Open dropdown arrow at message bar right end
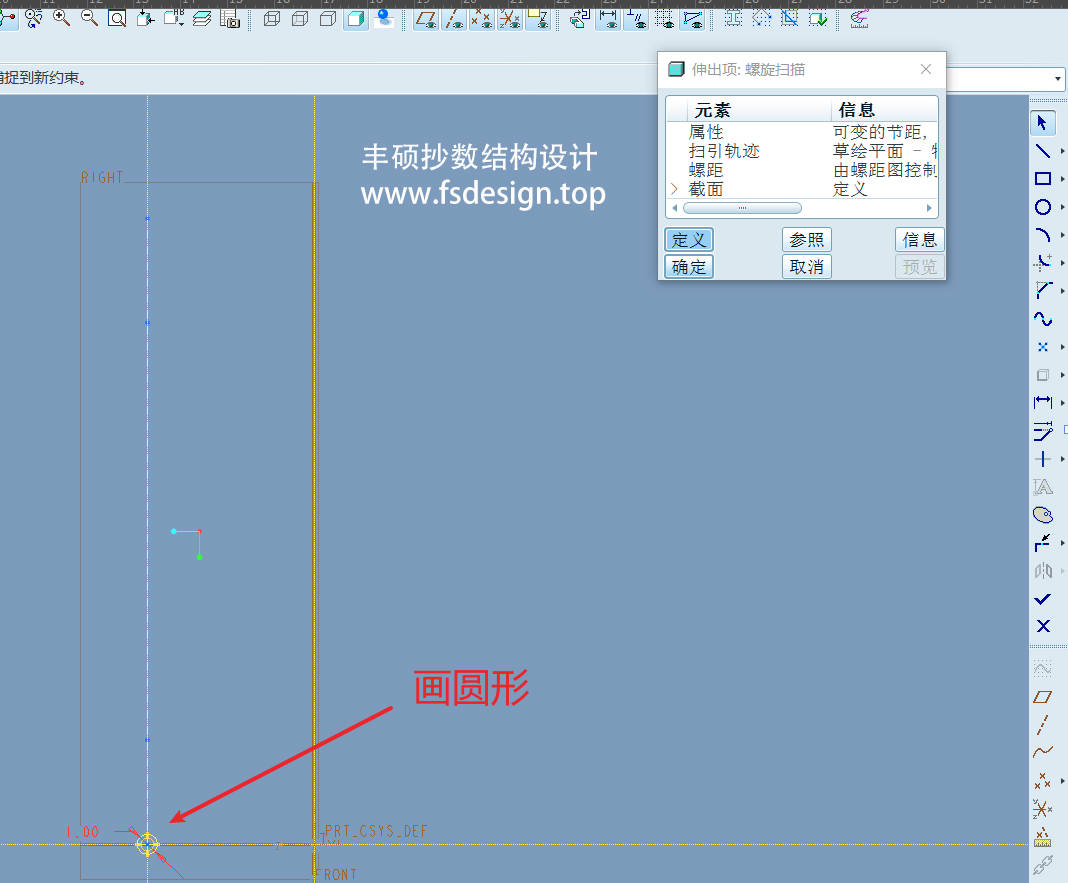1068x883 pixels. coord(1058,79)
